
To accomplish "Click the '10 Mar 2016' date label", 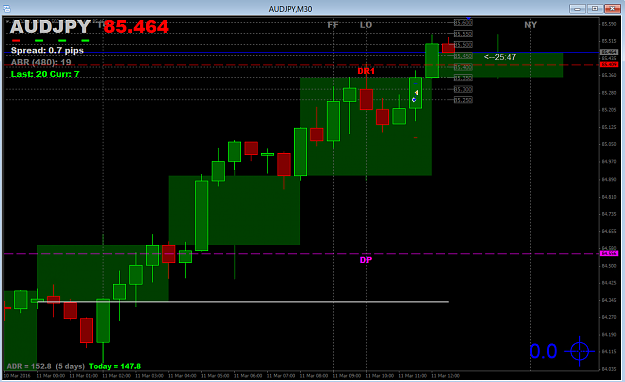I will (x=17, y=376).
